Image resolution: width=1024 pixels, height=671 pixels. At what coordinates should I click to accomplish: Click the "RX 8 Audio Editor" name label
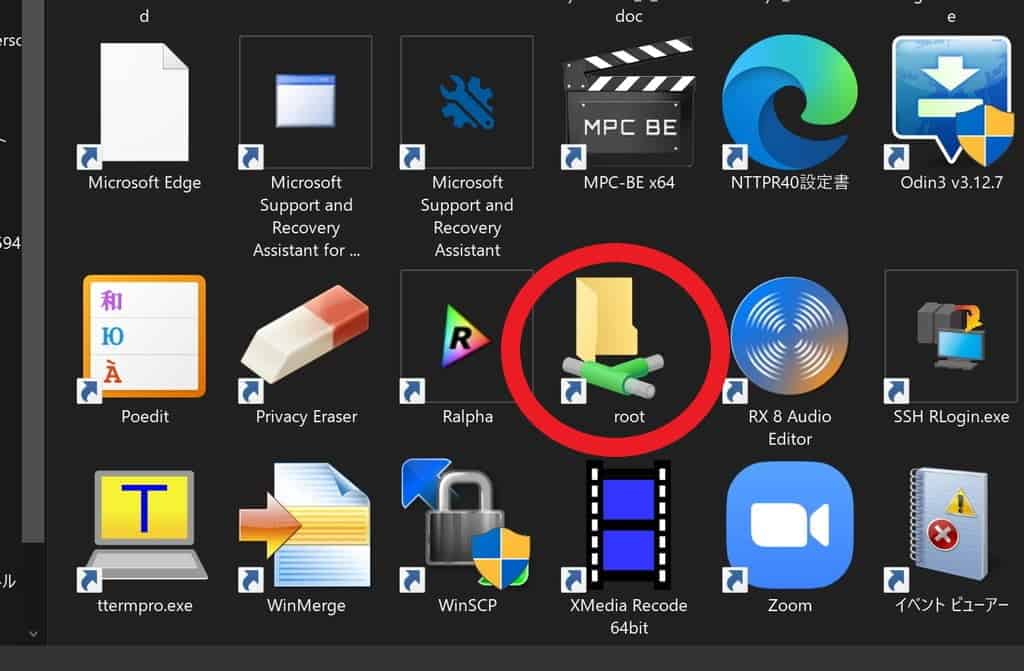(790, 428)
